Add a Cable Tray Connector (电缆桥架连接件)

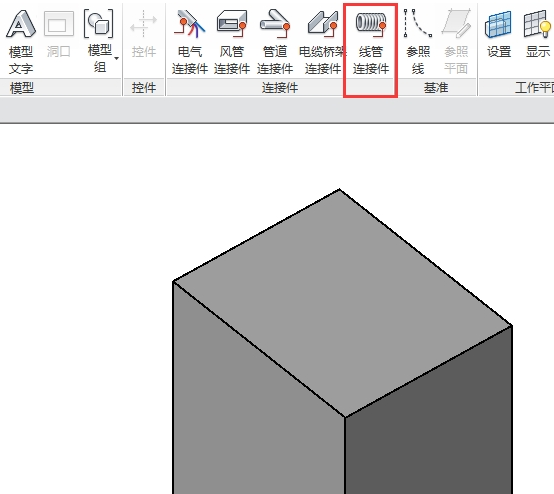click(323, 42)
